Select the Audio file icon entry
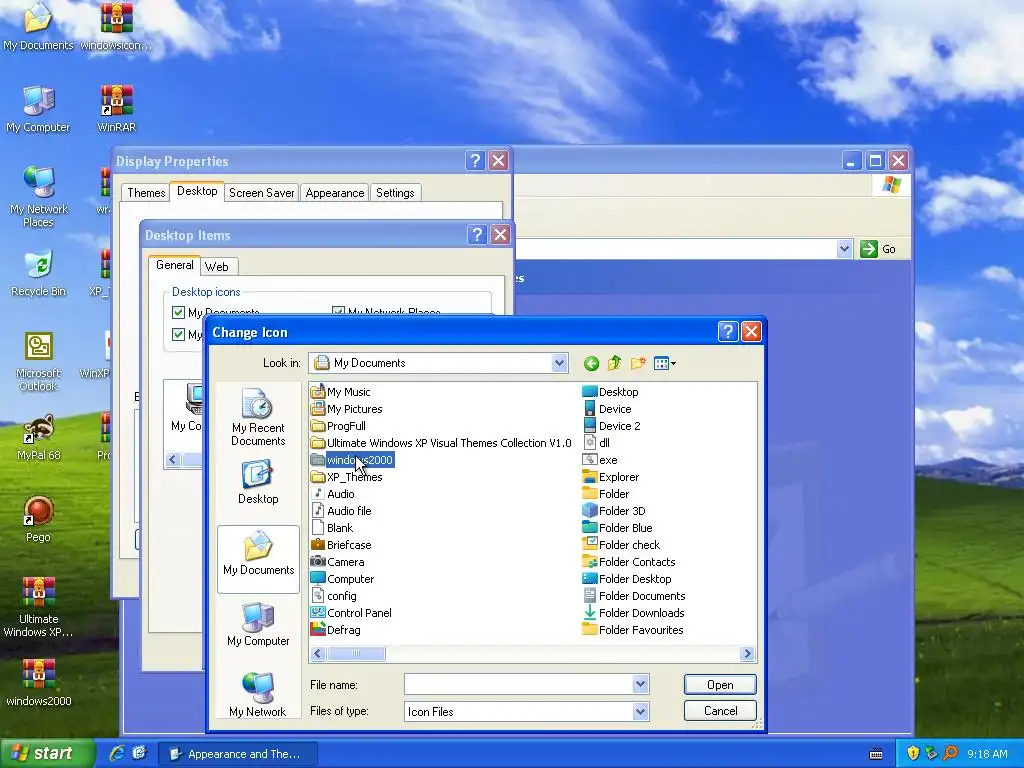Image resolution: width=1024 pixels, height=768 pixels. click(341, 511)
